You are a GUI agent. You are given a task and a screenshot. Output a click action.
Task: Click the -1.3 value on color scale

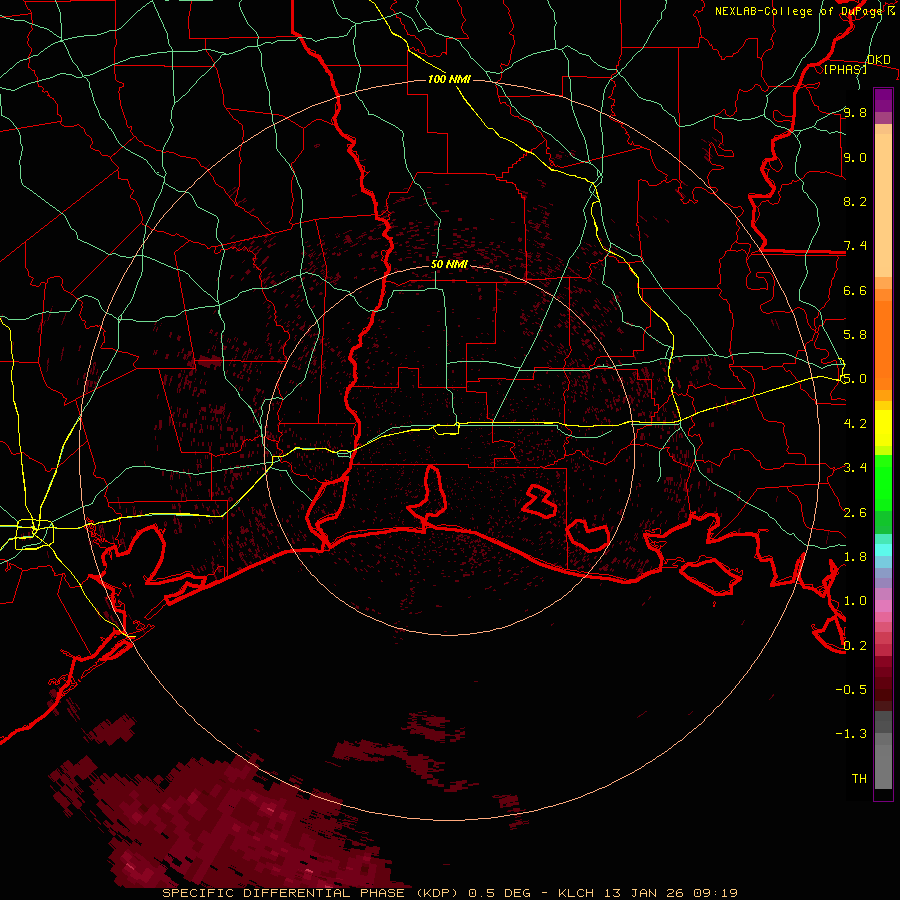851,734
